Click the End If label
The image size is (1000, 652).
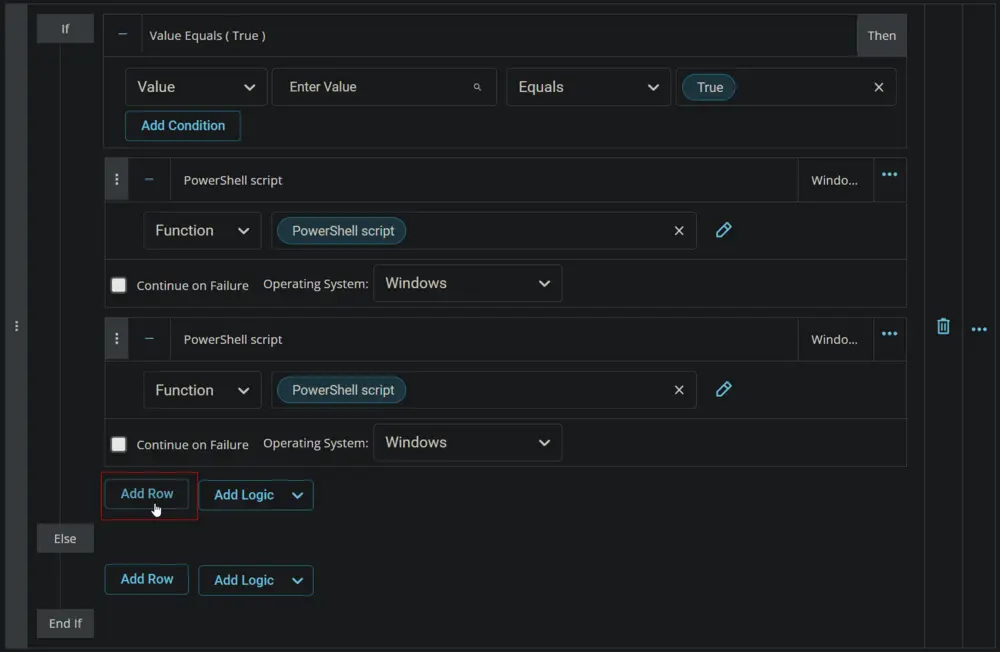[65, 623]
